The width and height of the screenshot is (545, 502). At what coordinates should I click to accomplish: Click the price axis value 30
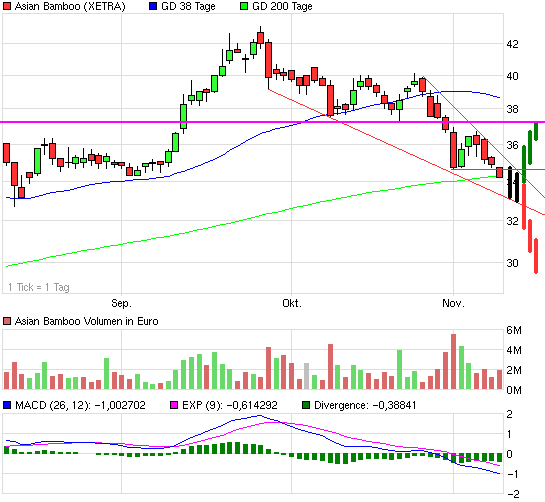point(512,263)
